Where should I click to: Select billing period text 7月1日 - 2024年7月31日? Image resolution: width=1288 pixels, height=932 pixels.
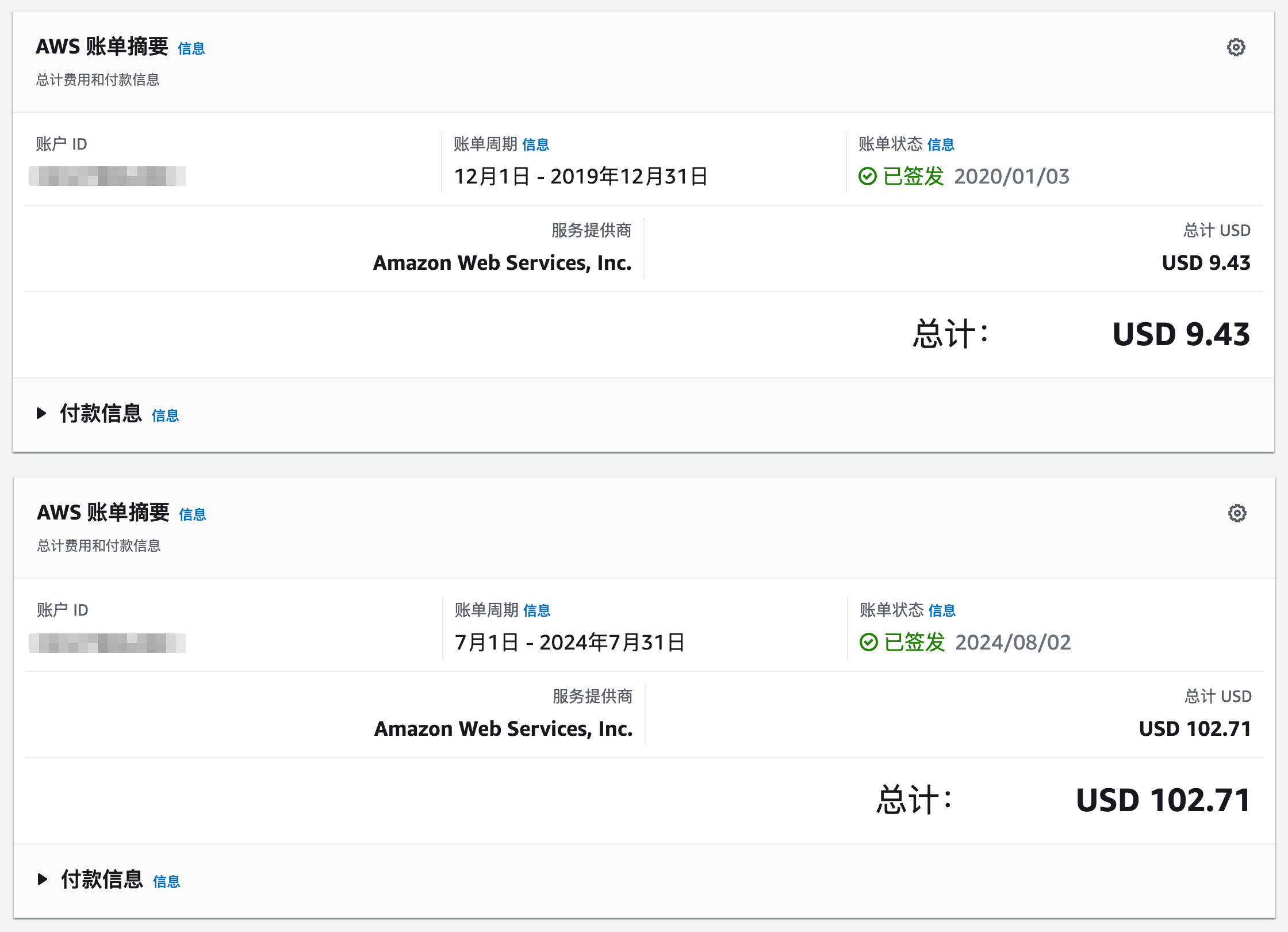click(570, 642)
